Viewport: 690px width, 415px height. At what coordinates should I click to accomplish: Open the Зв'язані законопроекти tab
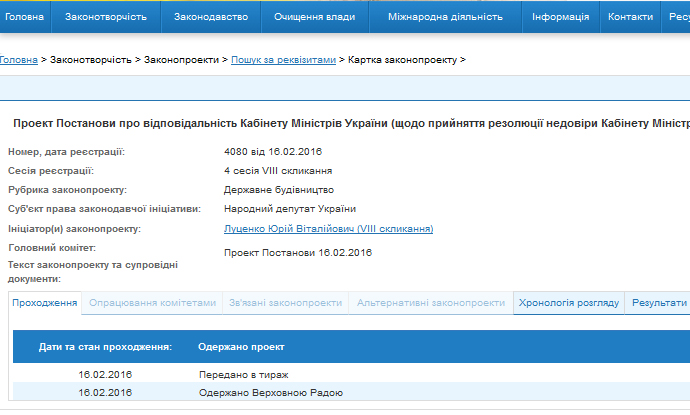(285, 303)
